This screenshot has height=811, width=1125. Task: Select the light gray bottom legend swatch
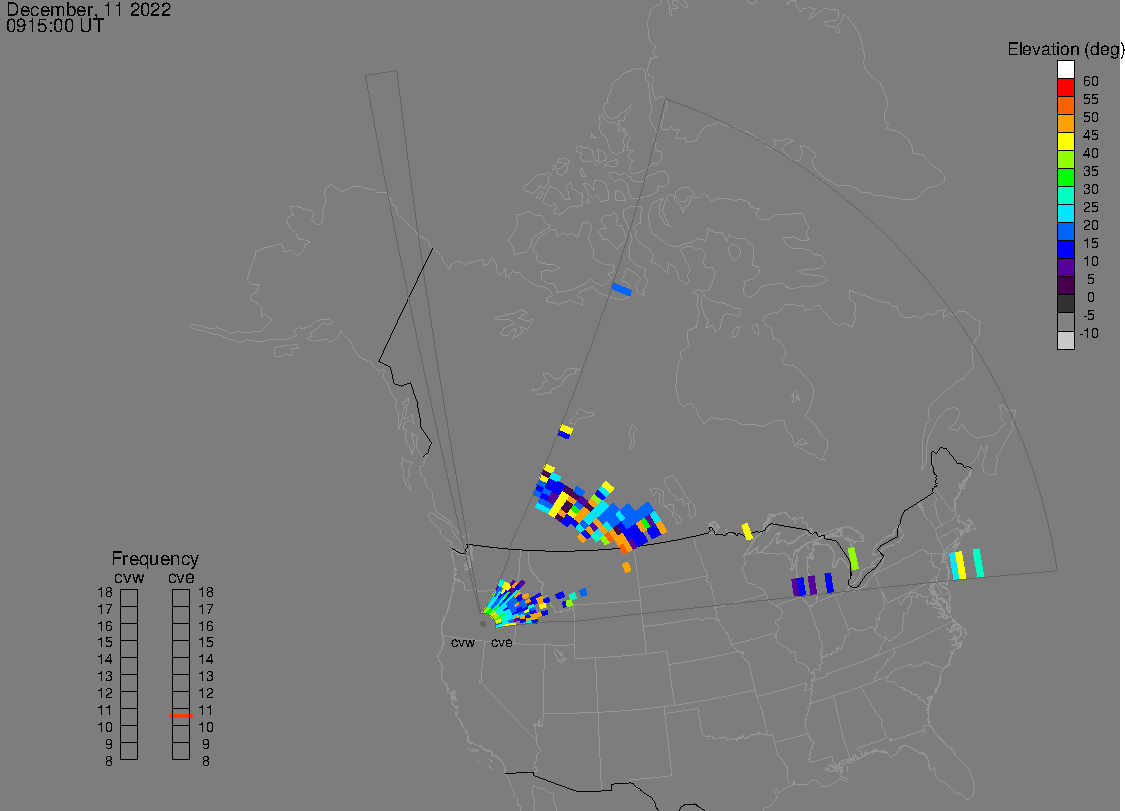click(x=1066, y=340)
